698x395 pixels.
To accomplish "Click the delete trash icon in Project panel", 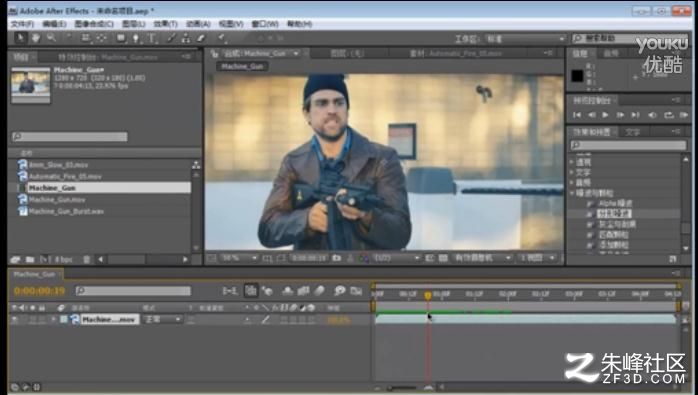I will [87, 259].
